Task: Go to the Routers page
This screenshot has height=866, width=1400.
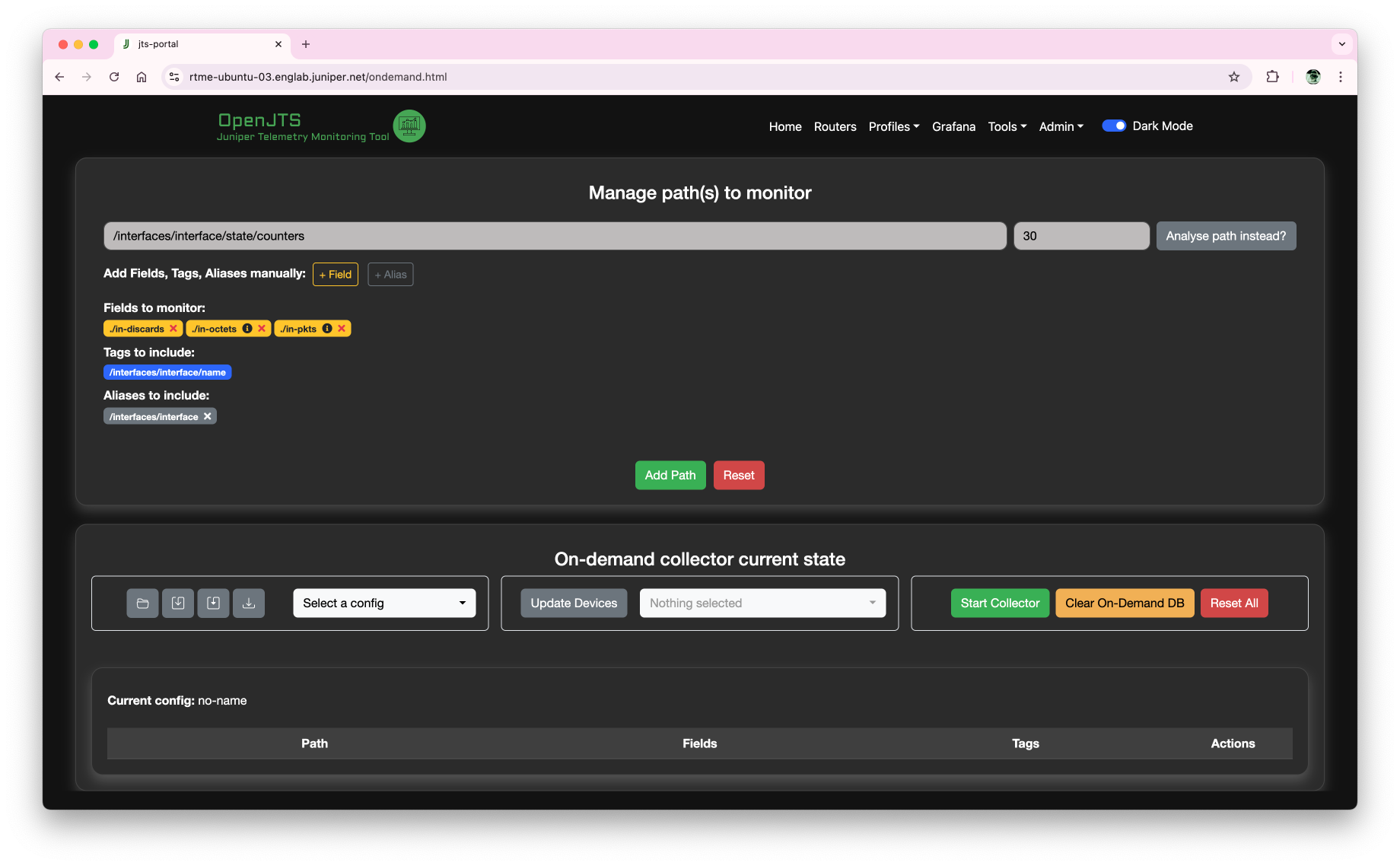Action: [835, 127]
